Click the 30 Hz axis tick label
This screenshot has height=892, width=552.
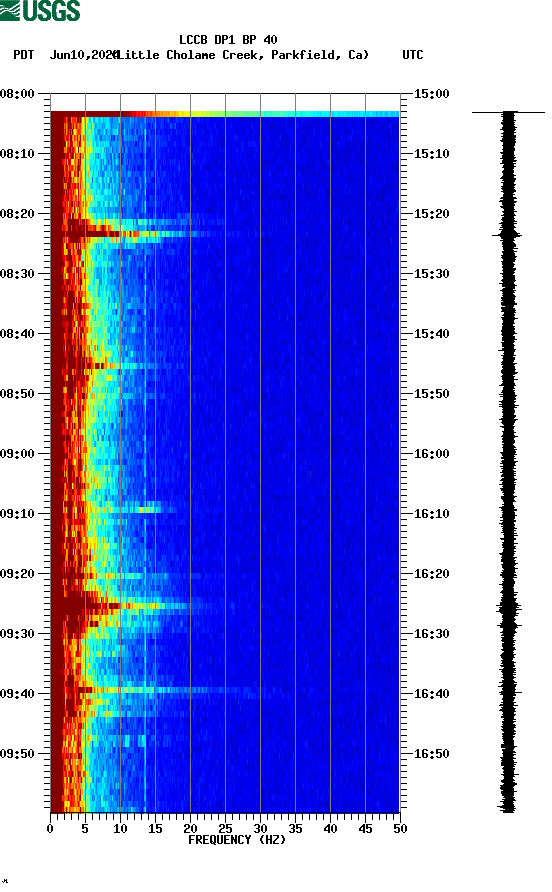(260, 829)
